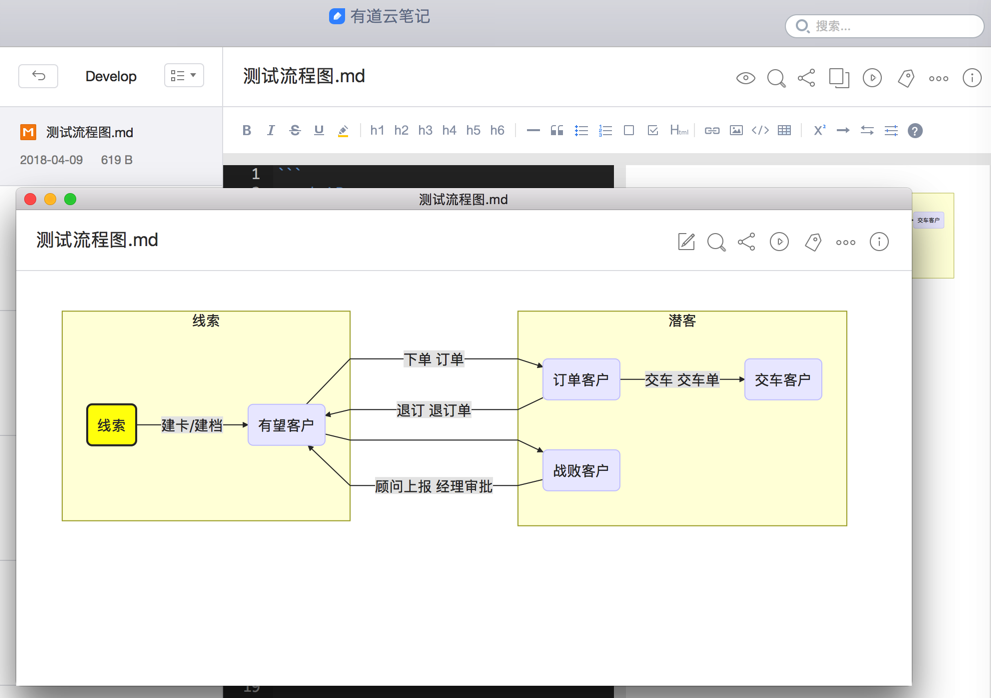
Task: Click the HTML heading H icon
Action: [x=679, y=130]
